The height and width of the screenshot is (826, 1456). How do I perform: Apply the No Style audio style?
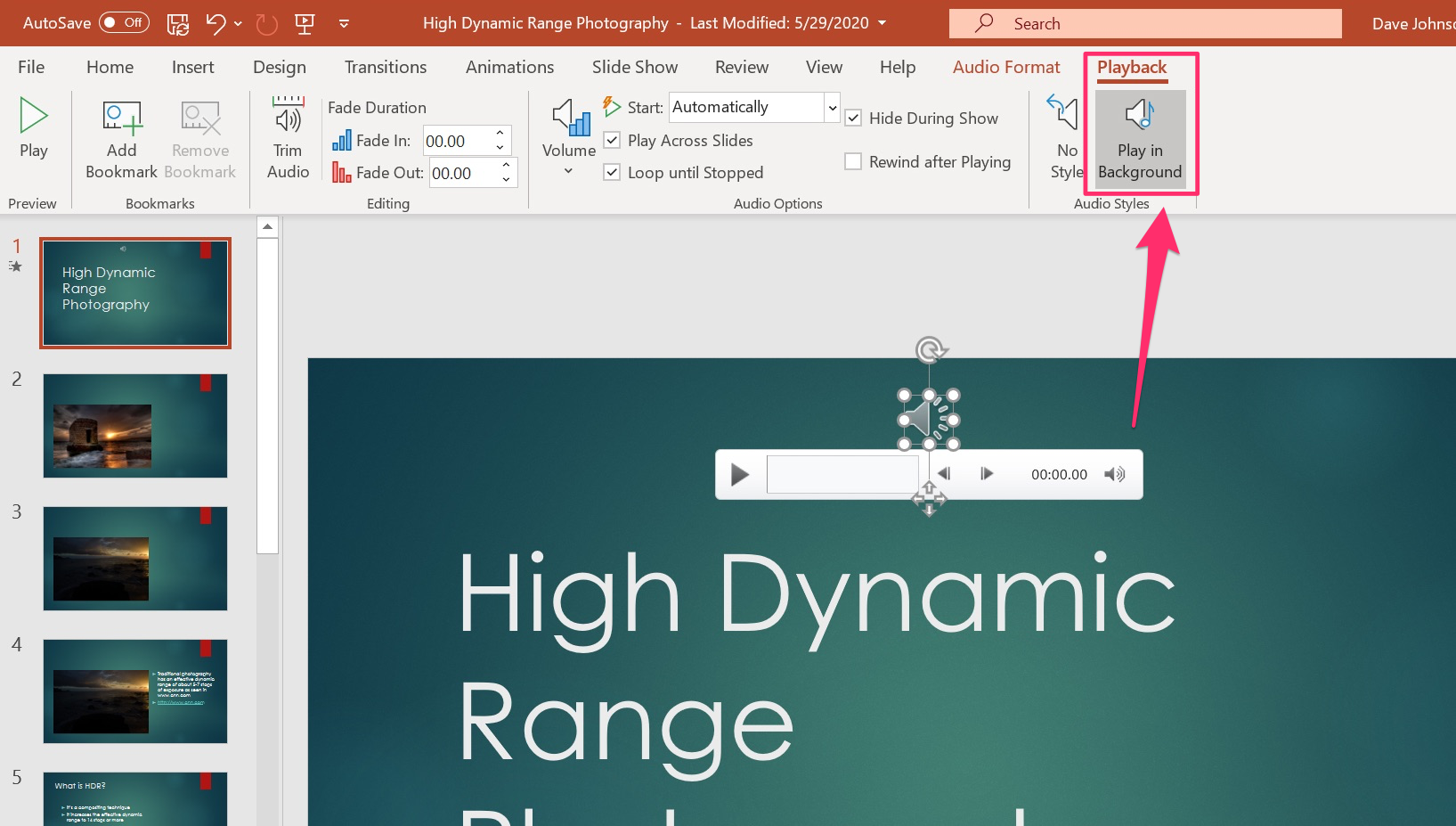(x=1065, y=138)
